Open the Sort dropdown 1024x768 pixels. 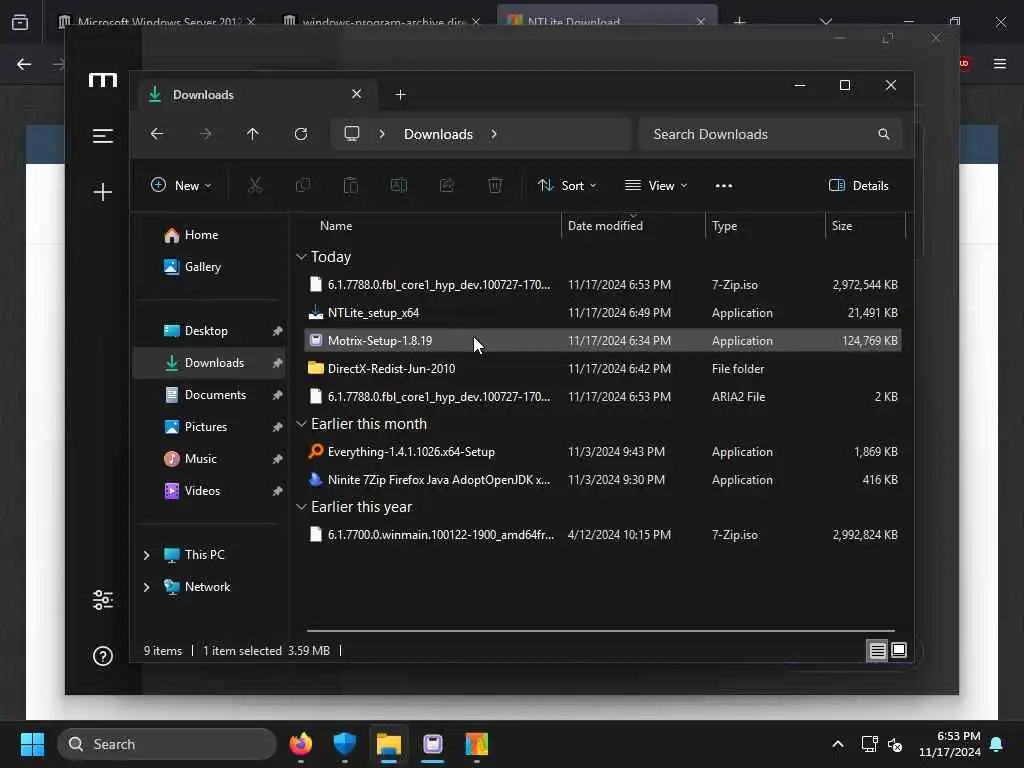[x=566, y=185]
